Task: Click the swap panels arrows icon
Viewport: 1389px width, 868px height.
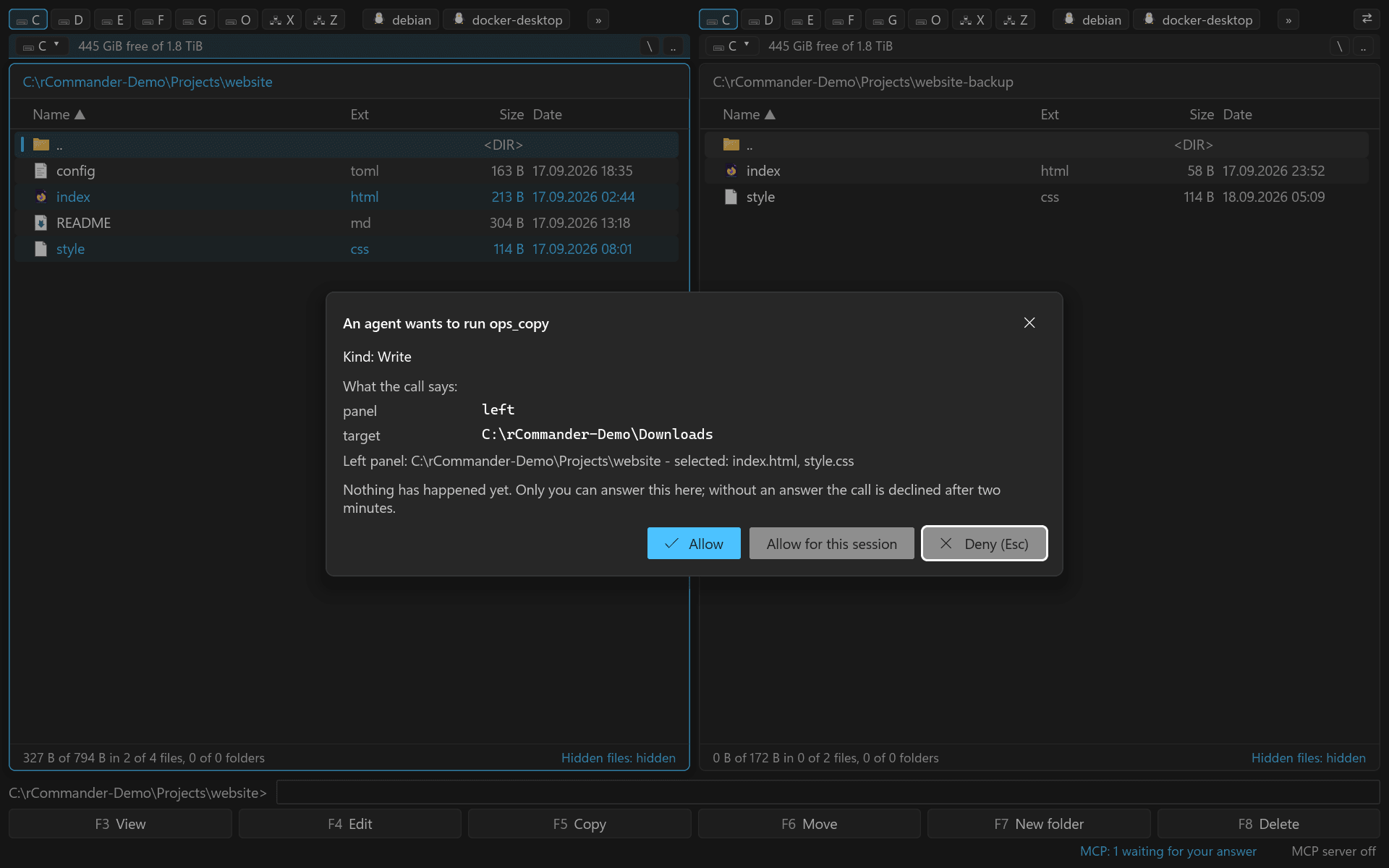Action: [1366, 20]
